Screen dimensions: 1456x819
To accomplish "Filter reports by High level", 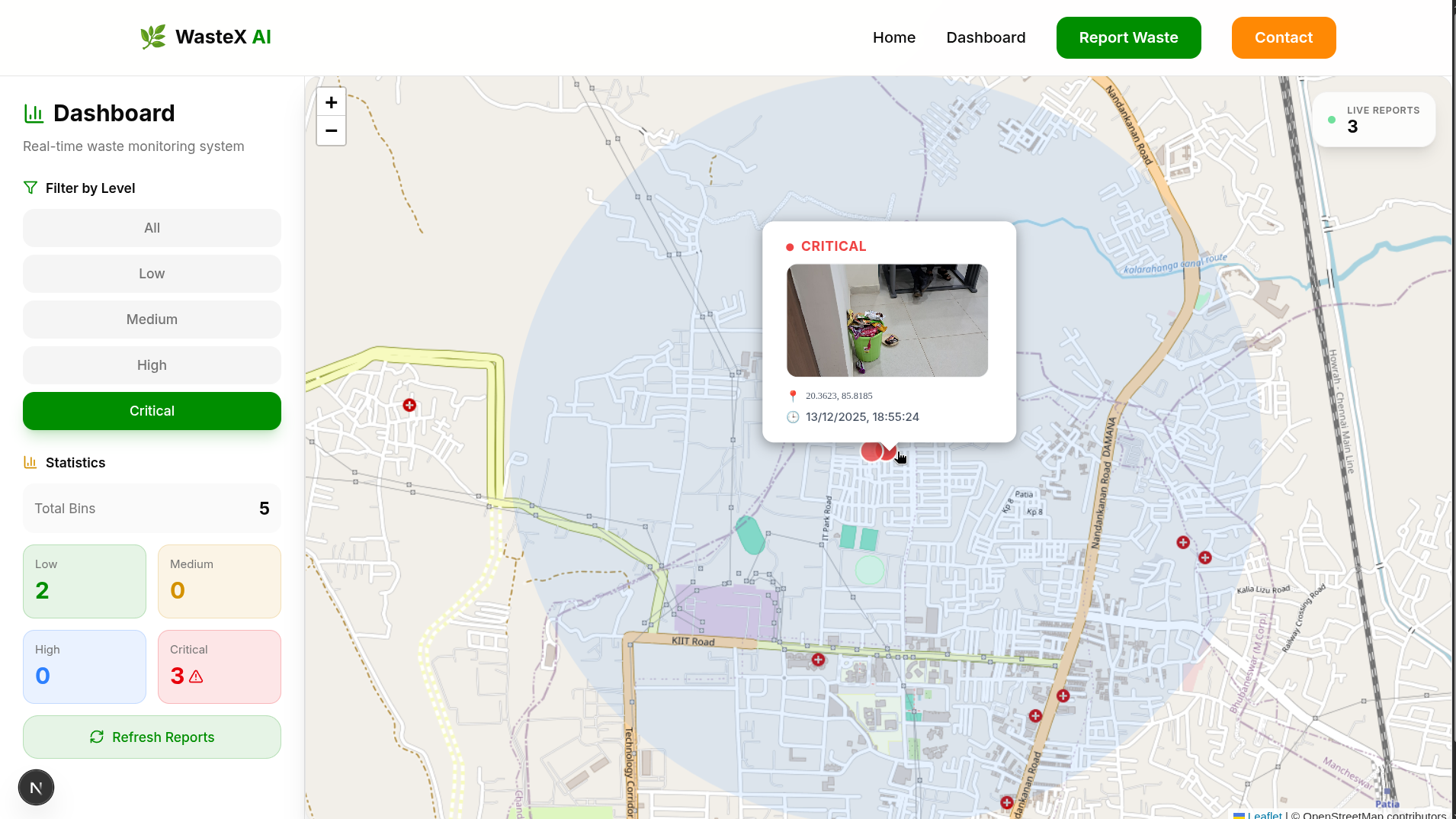I will coord(152,365).
